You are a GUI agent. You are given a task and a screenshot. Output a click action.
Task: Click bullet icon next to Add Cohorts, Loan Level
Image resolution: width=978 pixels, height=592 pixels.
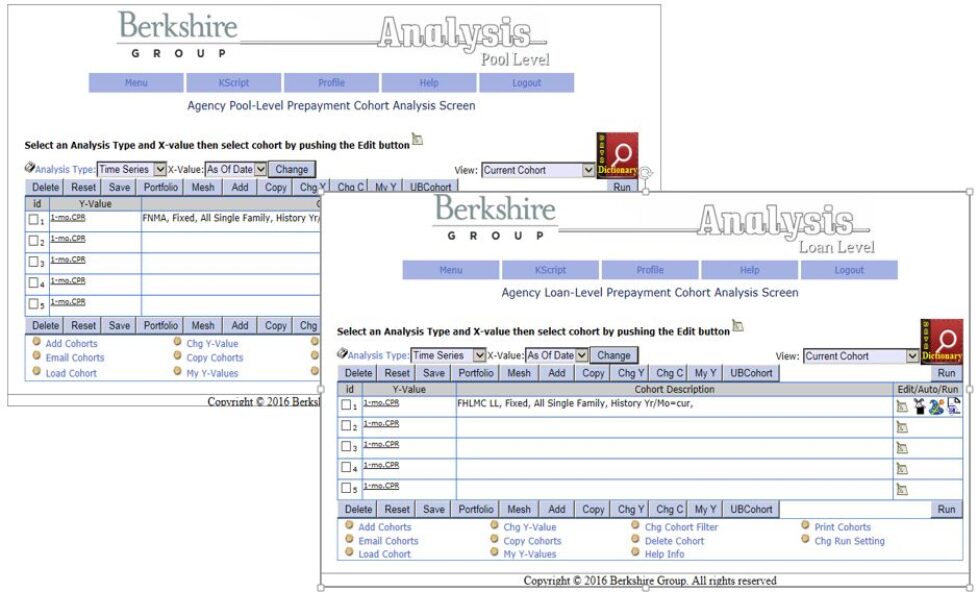(x=349, y=525)
